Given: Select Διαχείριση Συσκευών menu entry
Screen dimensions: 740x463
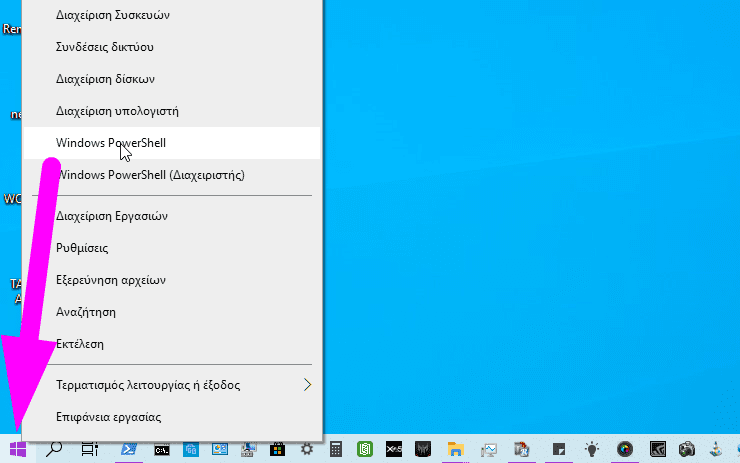Looking at the screenshot, I should 172,15.
